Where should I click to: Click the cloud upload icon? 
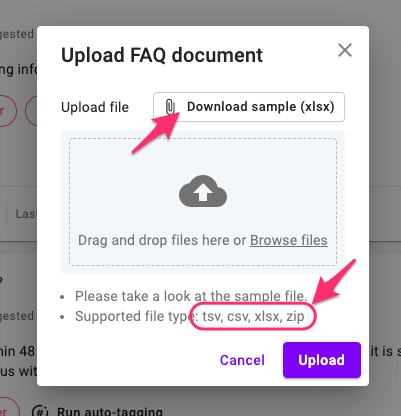pos(203,191)
